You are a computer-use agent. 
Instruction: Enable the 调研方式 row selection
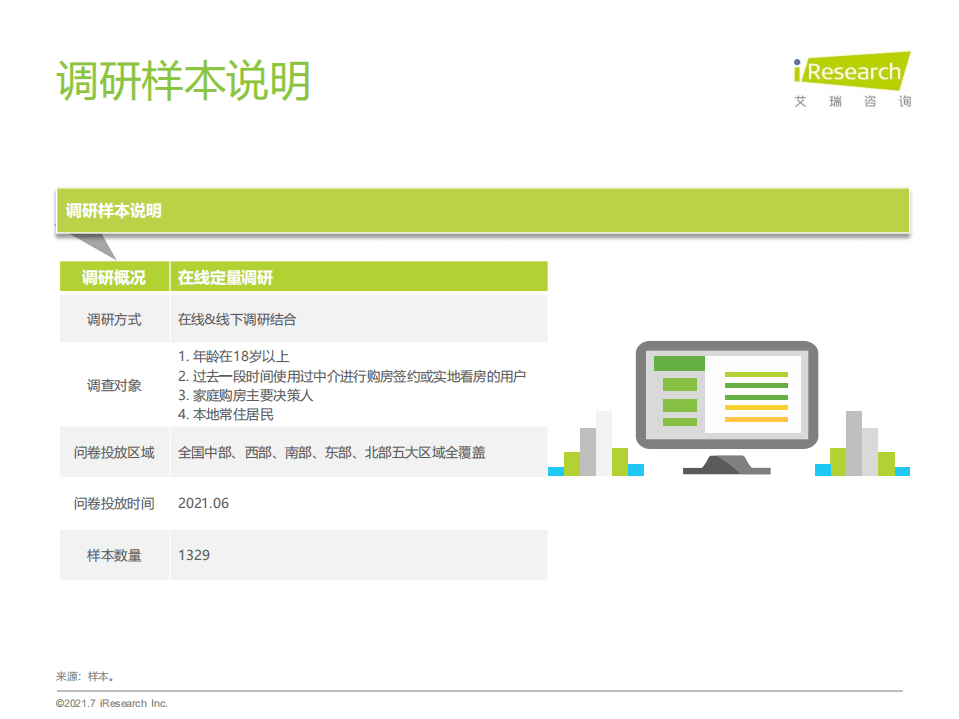pos(113,317)
